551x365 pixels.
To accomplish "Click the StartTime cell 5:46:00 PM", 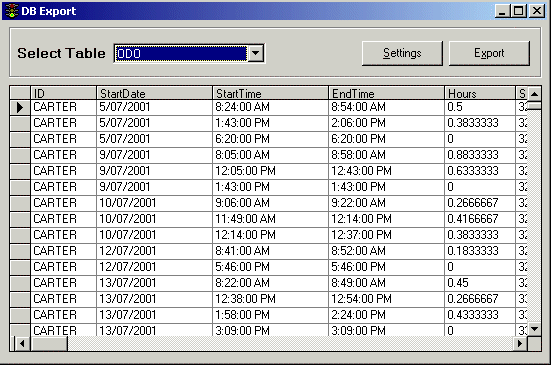I will click(270, 267).
